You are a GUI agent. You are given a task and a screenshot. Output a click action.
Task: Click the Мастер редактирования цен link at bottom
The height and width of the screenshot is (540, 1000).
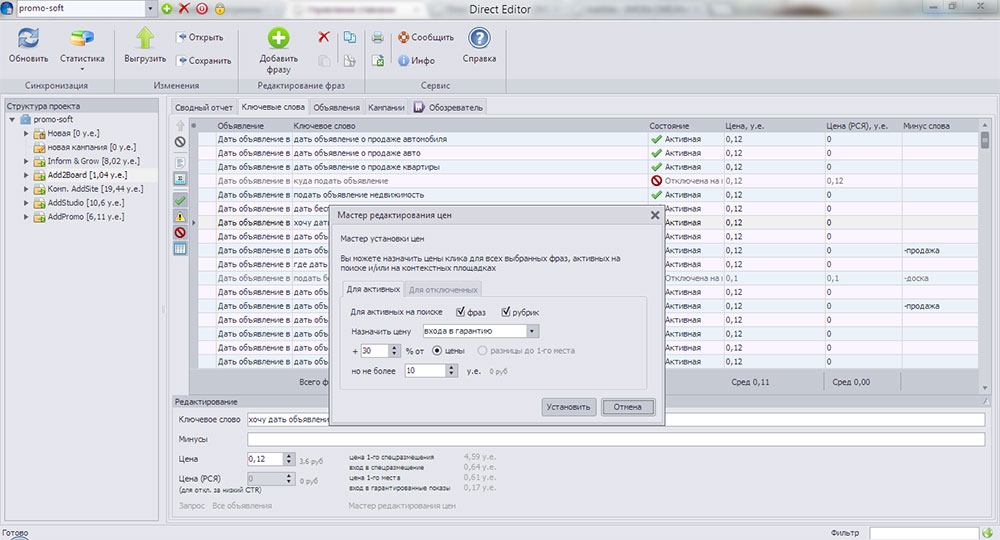tap(402, 506)
